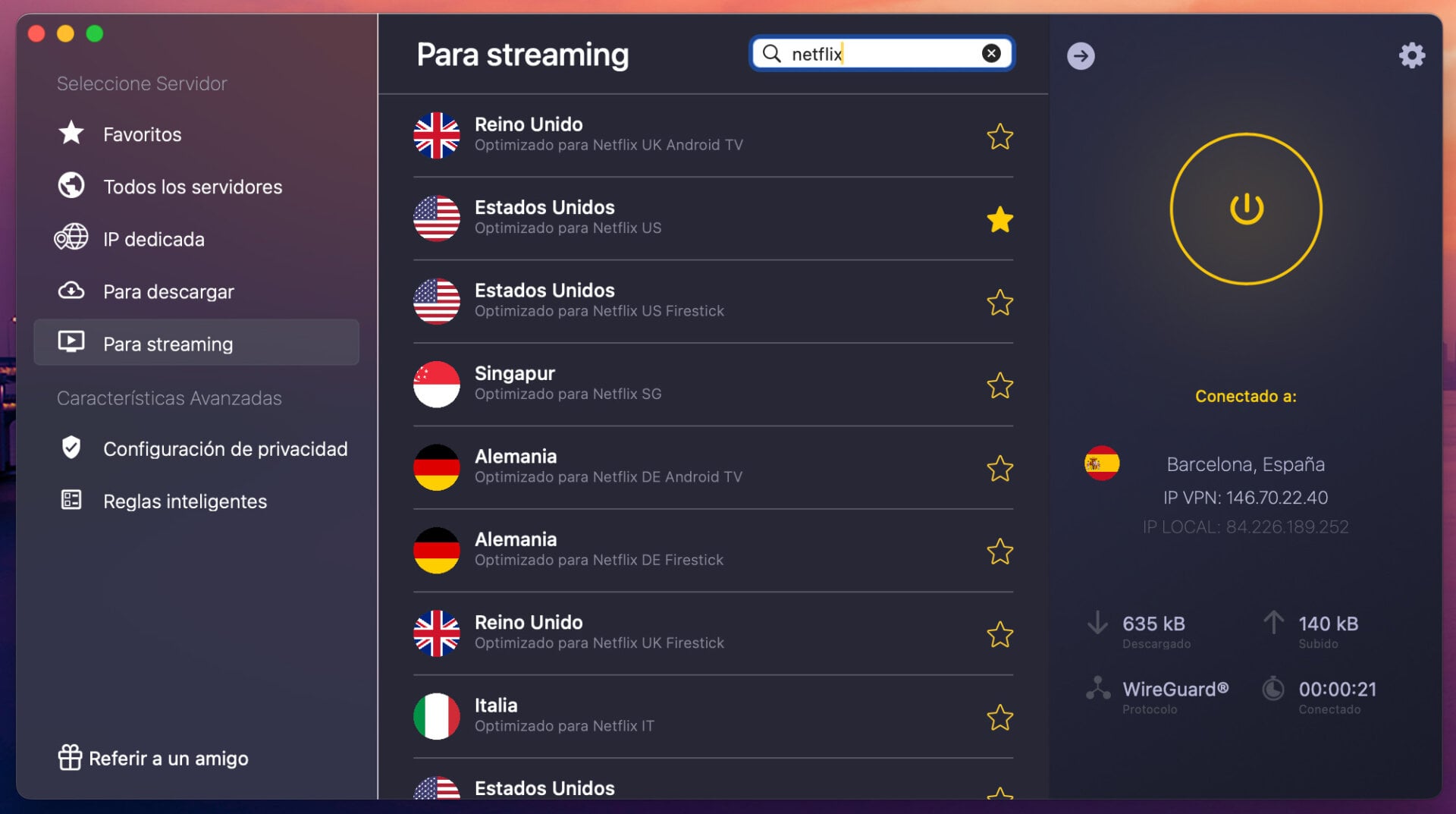
Task: Select the Favoritos star icon
Action: [x=71, y=134]
